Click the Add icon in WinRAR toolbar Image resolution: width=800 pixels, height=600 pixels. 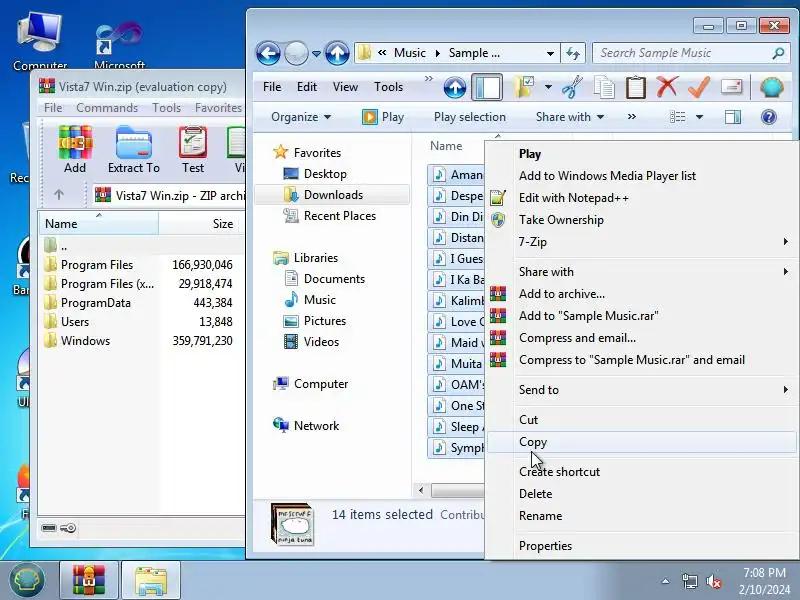point(75,149)
